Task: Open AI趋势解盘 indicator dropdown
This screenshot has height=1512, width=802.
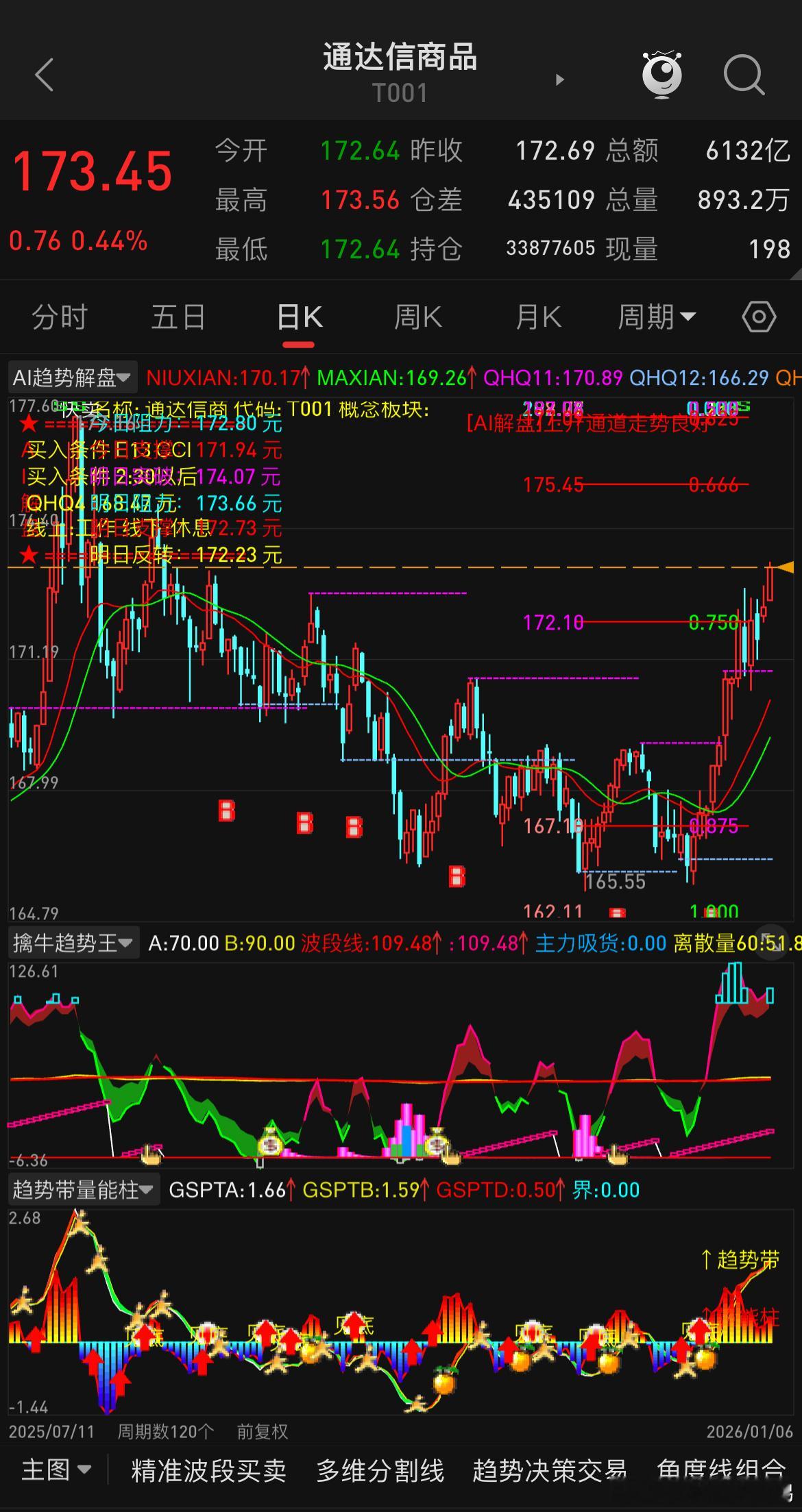Action: click(x=72, y=377)
